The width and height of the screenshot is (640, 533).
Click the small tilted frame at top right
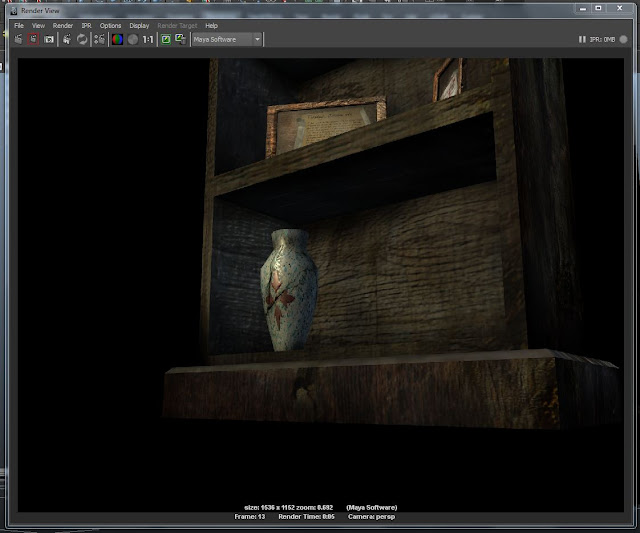pos(448,79)
